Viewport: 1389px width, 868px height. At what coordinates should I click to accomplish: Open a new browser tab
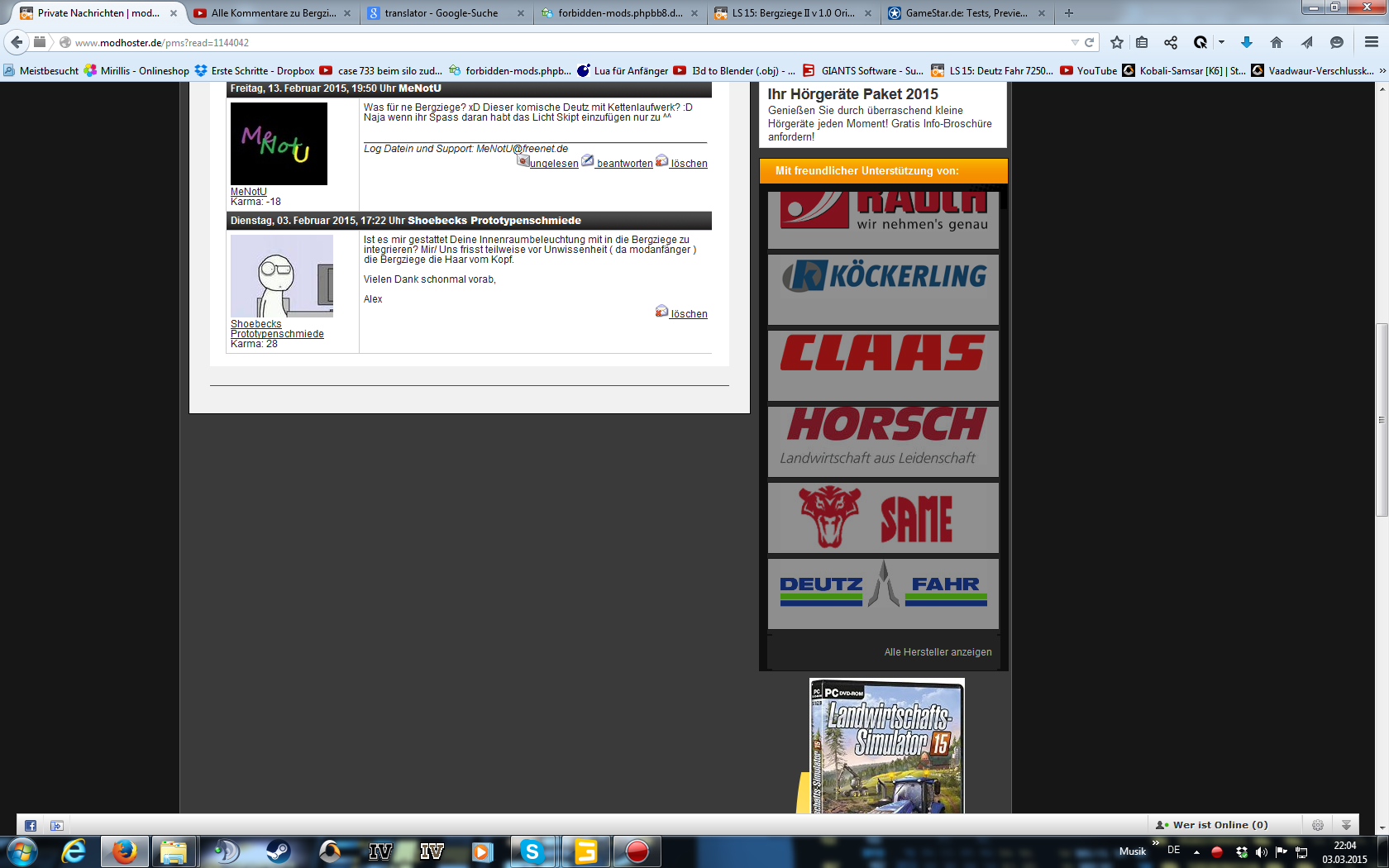[x=1069, y=13]
